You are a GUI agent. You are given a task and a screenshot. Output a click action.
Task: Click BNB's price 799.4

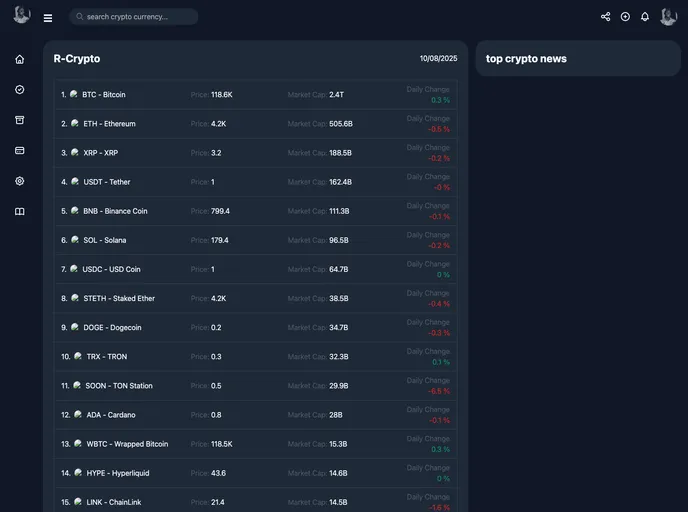click(x=220, y=211)
